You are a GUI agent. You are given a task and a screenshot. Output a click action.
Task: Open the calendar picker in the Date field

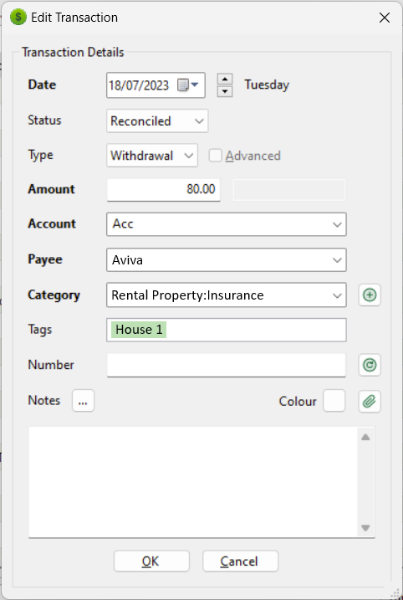(x=188, y=85)
